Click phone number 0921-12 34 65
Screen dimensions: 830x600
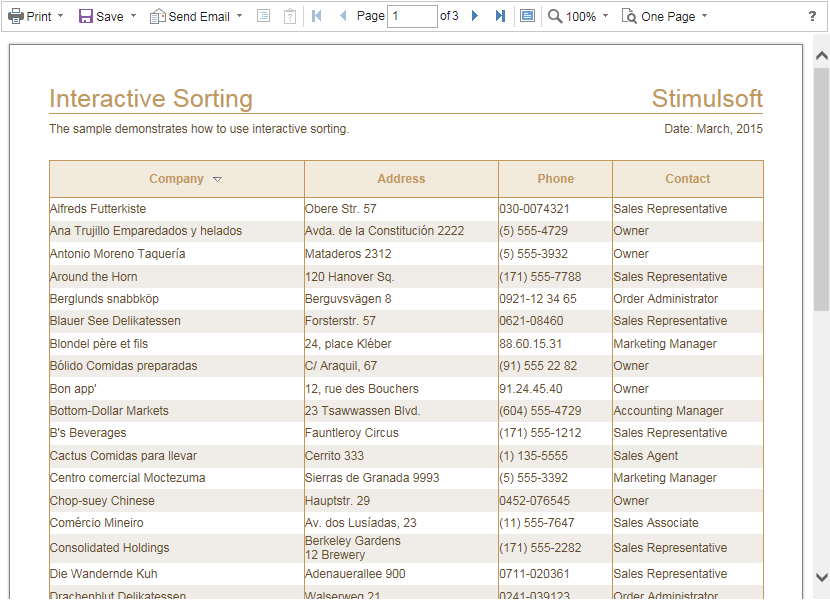pyautogui.click(x=538, y=299)
